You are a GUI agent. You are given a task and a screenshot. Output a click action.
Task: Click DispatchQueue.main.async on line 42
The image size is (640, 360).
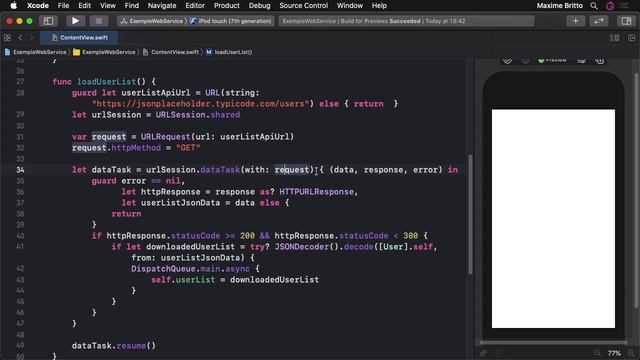tap(190, 269)
